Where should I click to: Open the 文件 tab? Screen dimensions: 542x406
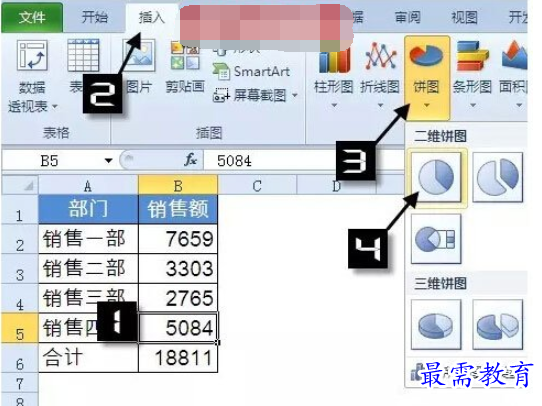click(x=32, y=17)
